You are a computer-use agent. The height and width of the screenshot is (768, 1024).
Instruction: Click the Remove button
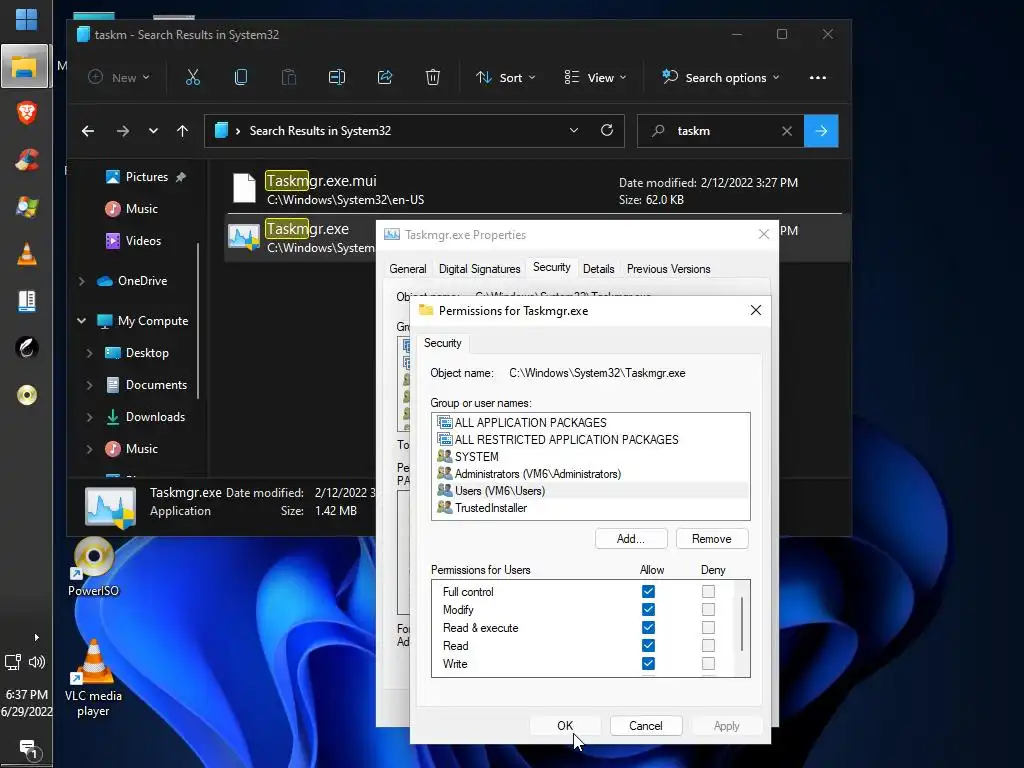712,539
